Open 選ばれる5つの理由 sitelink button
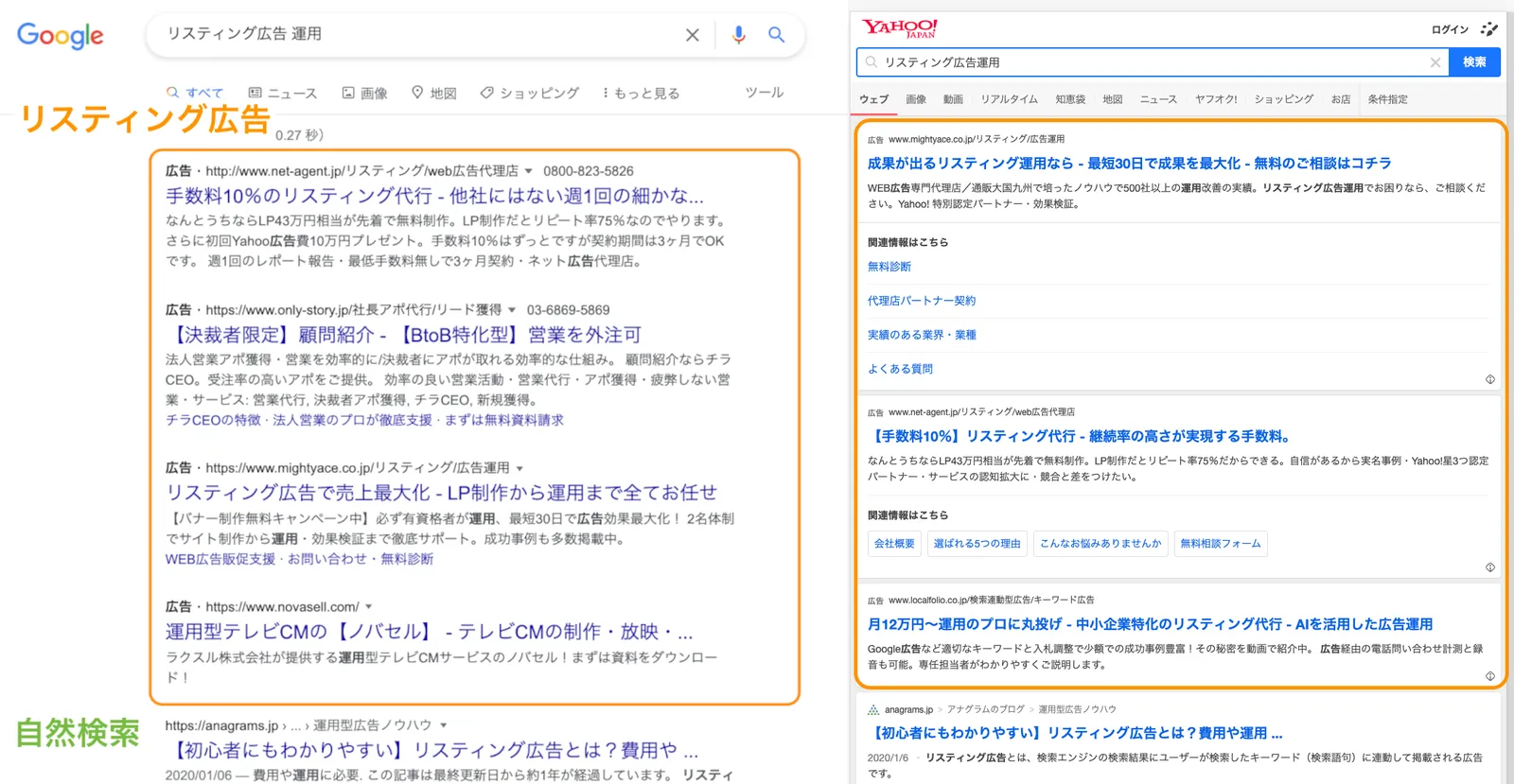Image resolution: width=1514 pixels, height=784 pixels. coord(977,544)
